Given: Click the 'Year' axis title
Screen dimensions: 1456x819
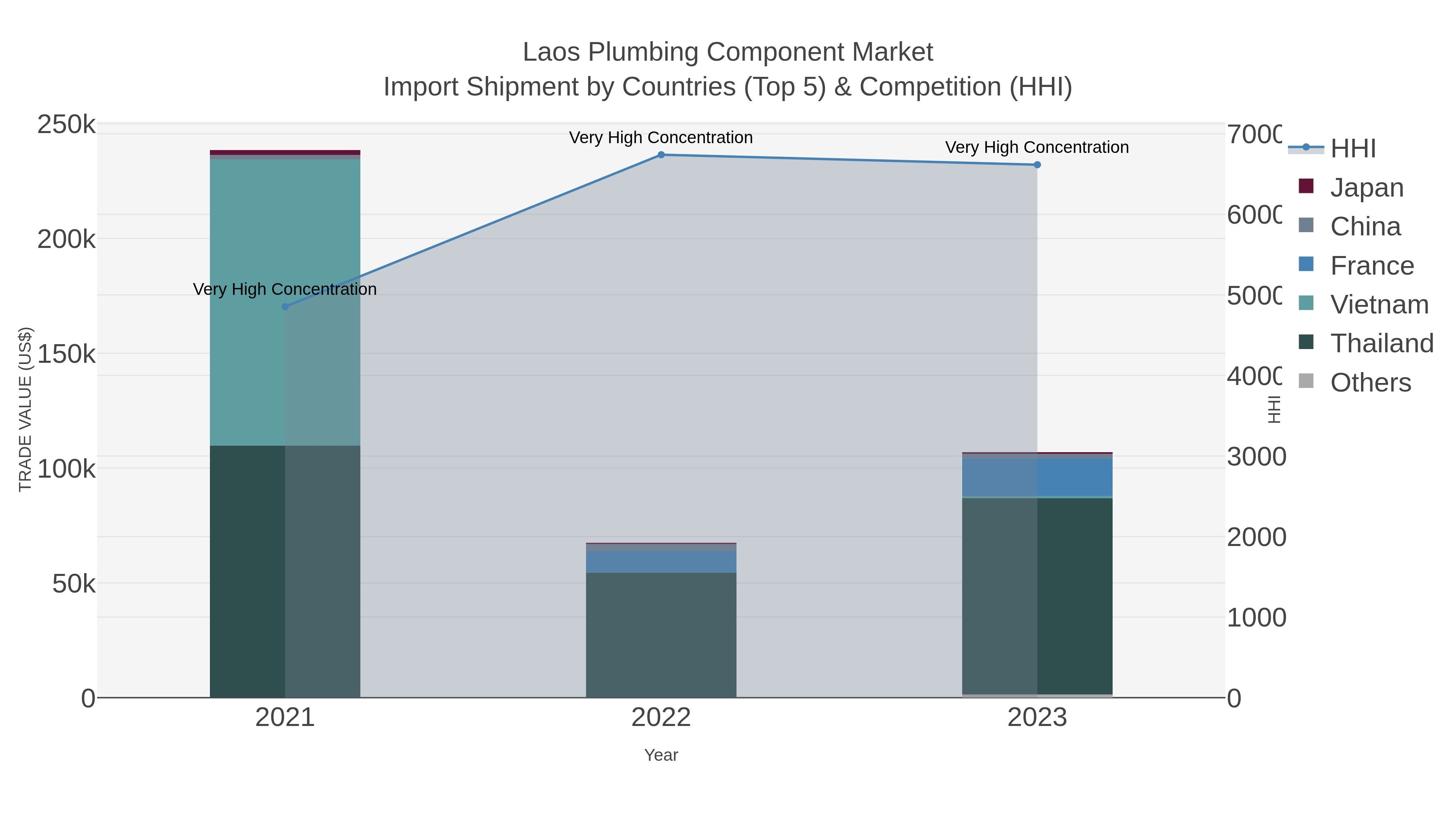Looking at the screenshot, I should 661,755.
